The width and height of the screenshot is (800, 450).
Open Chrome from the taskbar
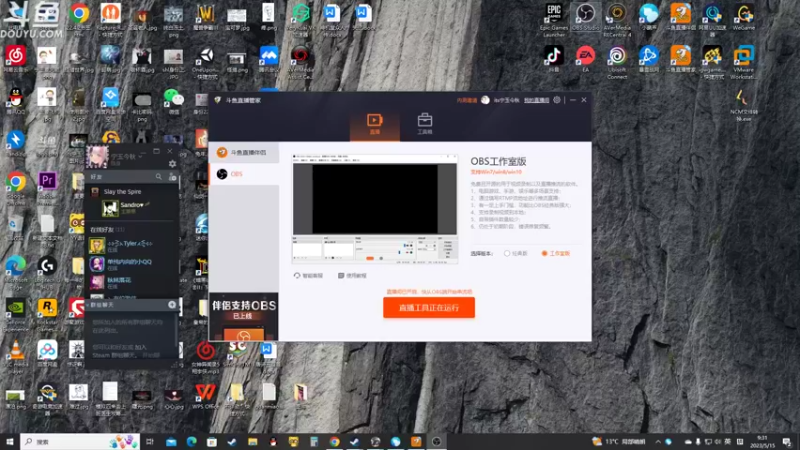click(334, 441)
